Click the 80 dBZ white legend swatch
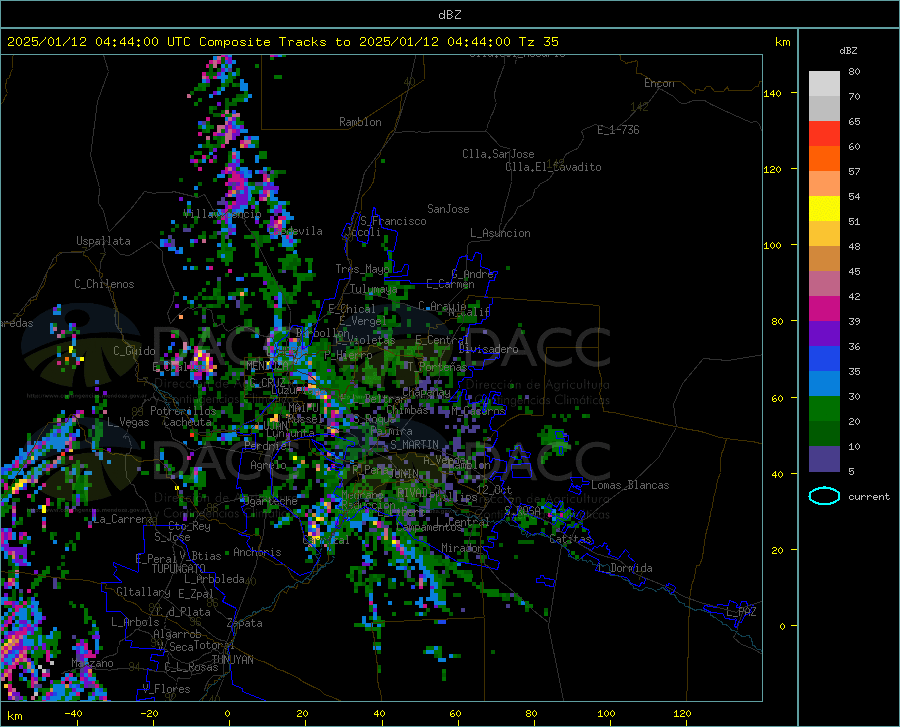This screenshot has height=727, width=900. 824,83
